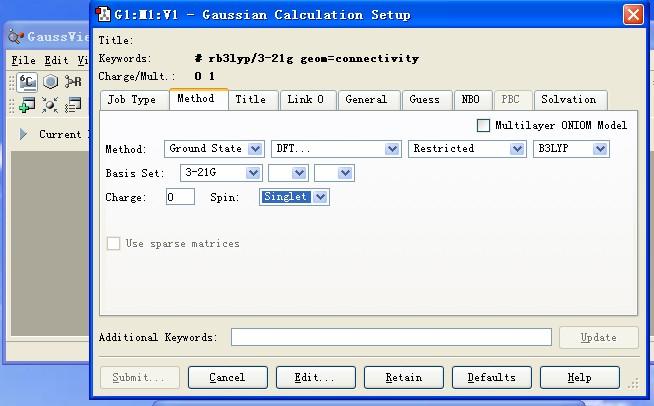Open the File menu in GaussView
Viewport: 654px width, 406px height.
[x=23, y=61]
